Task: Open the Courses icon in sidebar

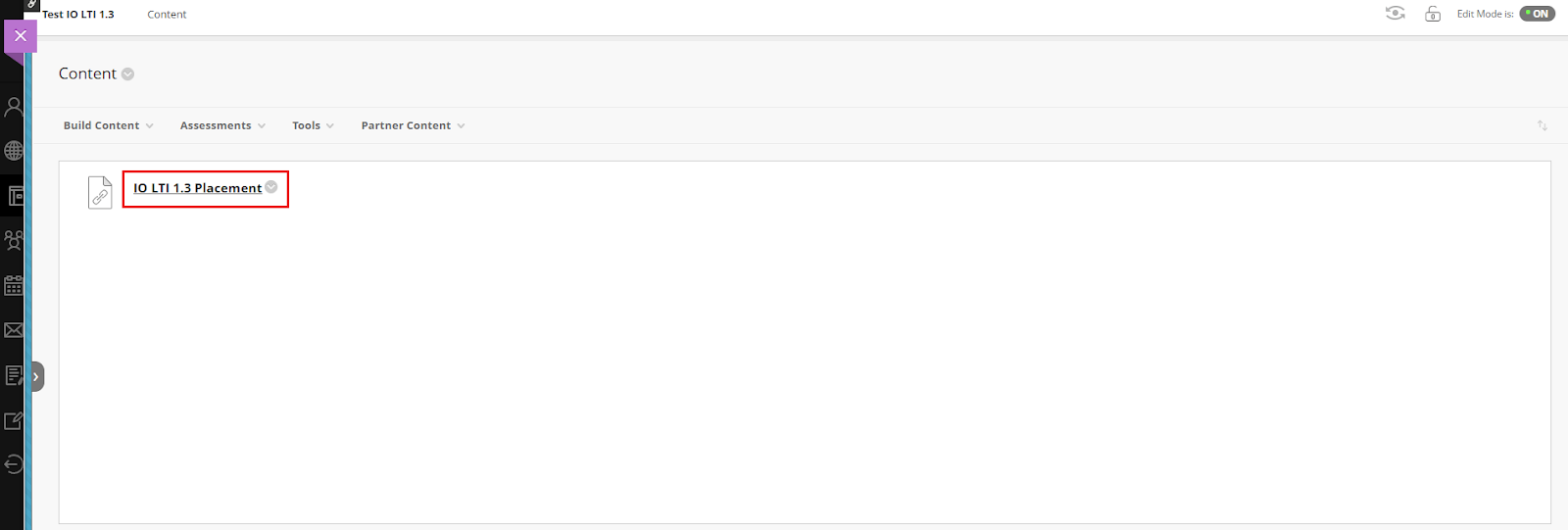Action: [14, 196]
